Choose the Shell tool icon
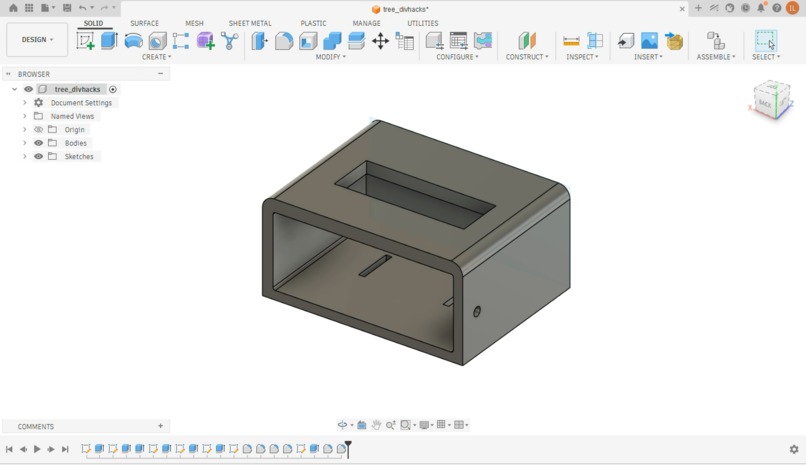806x465 pixels. [308, 41]
